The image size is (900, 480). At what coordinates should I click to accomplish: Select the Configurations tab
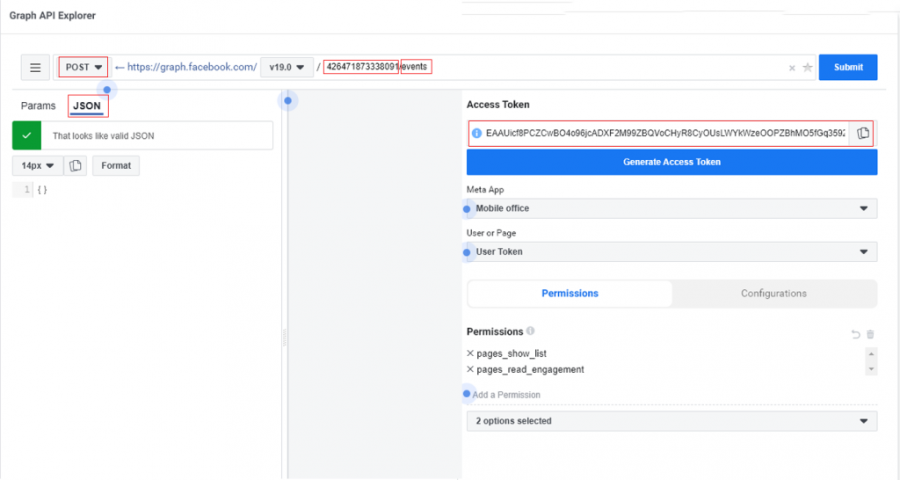(773, 293)
